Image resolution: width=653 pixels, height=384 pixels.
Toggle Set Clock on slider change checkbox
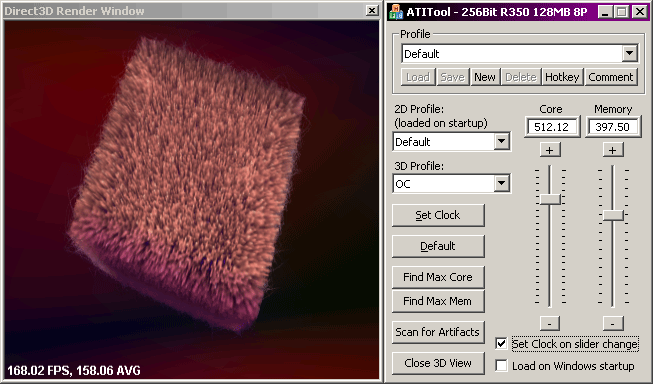pos(501,344)
